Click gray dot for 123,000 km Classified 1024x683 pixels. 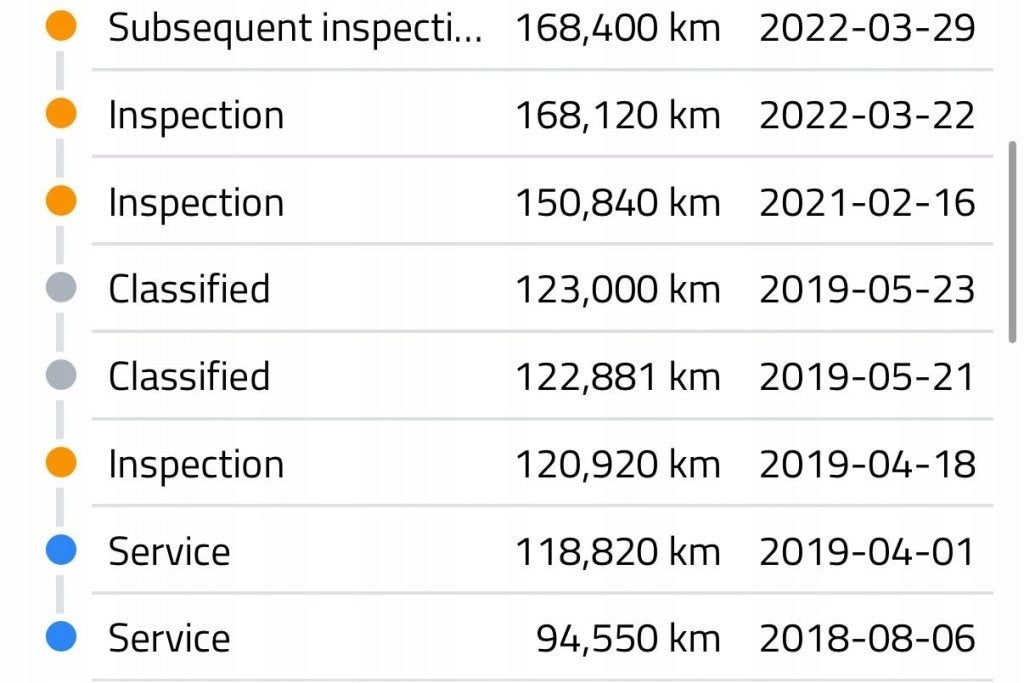(x=61, y=287)
